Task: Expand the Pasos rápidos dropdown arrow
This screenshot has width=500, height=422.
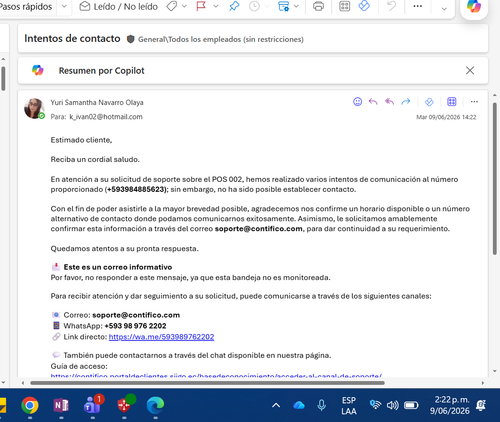Action: tap(64, 6)
